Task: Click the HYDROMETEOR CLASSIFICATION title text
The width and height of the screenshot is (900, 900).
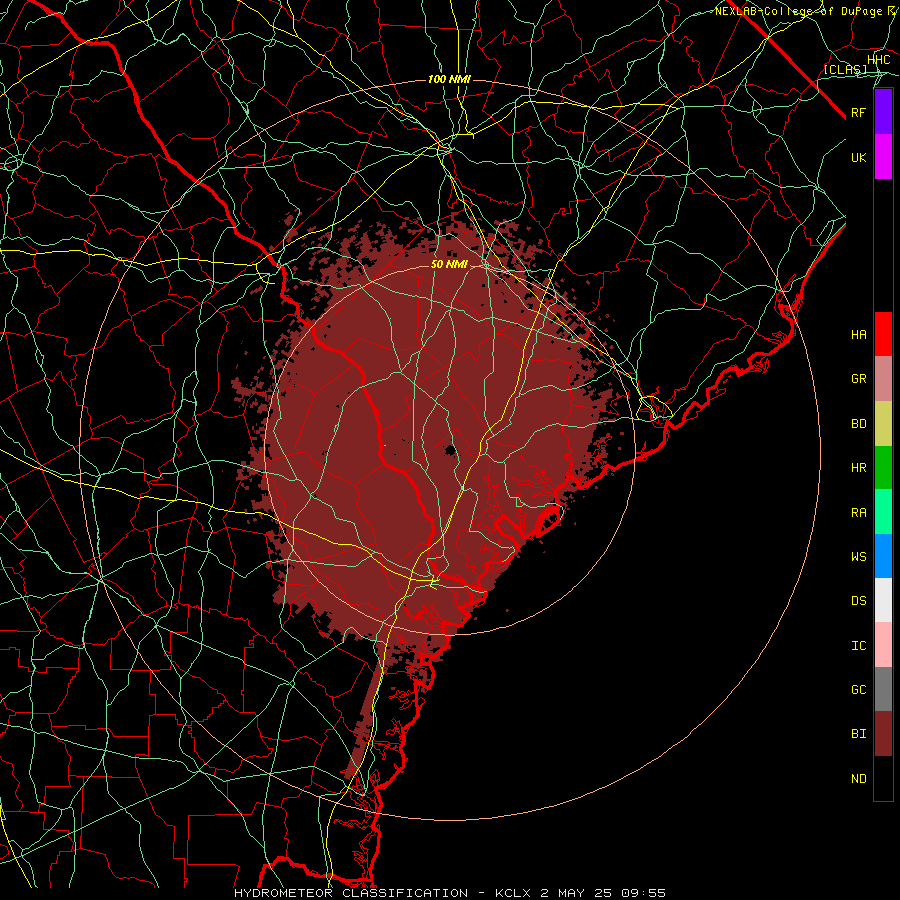Action: [351, 893]
